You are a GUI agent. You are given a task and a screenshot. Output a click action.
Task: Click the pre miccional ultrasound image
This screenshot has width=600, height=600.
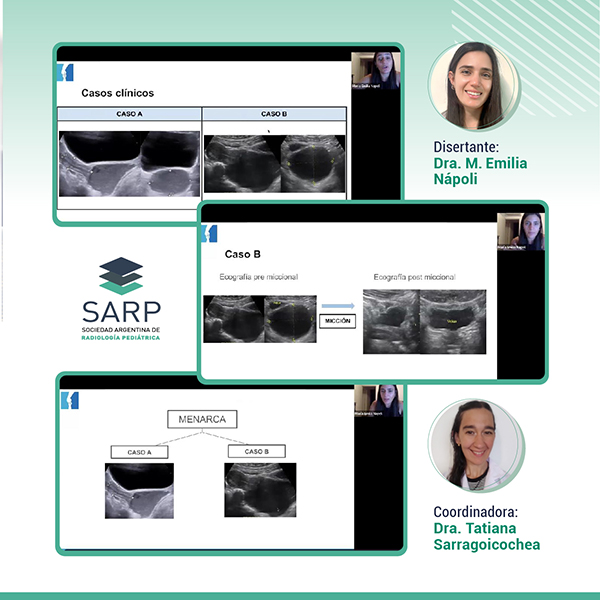tap(260, 319)
